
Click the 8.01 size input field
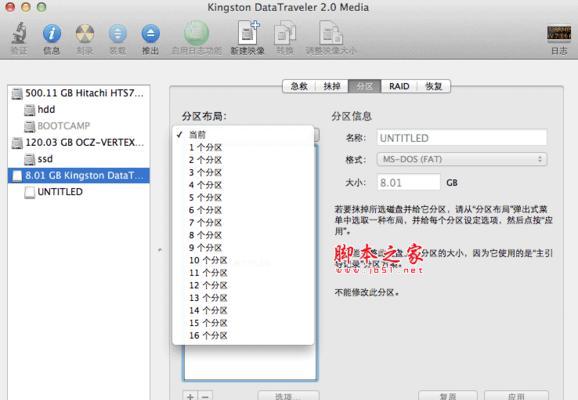[x=408, y=182]
